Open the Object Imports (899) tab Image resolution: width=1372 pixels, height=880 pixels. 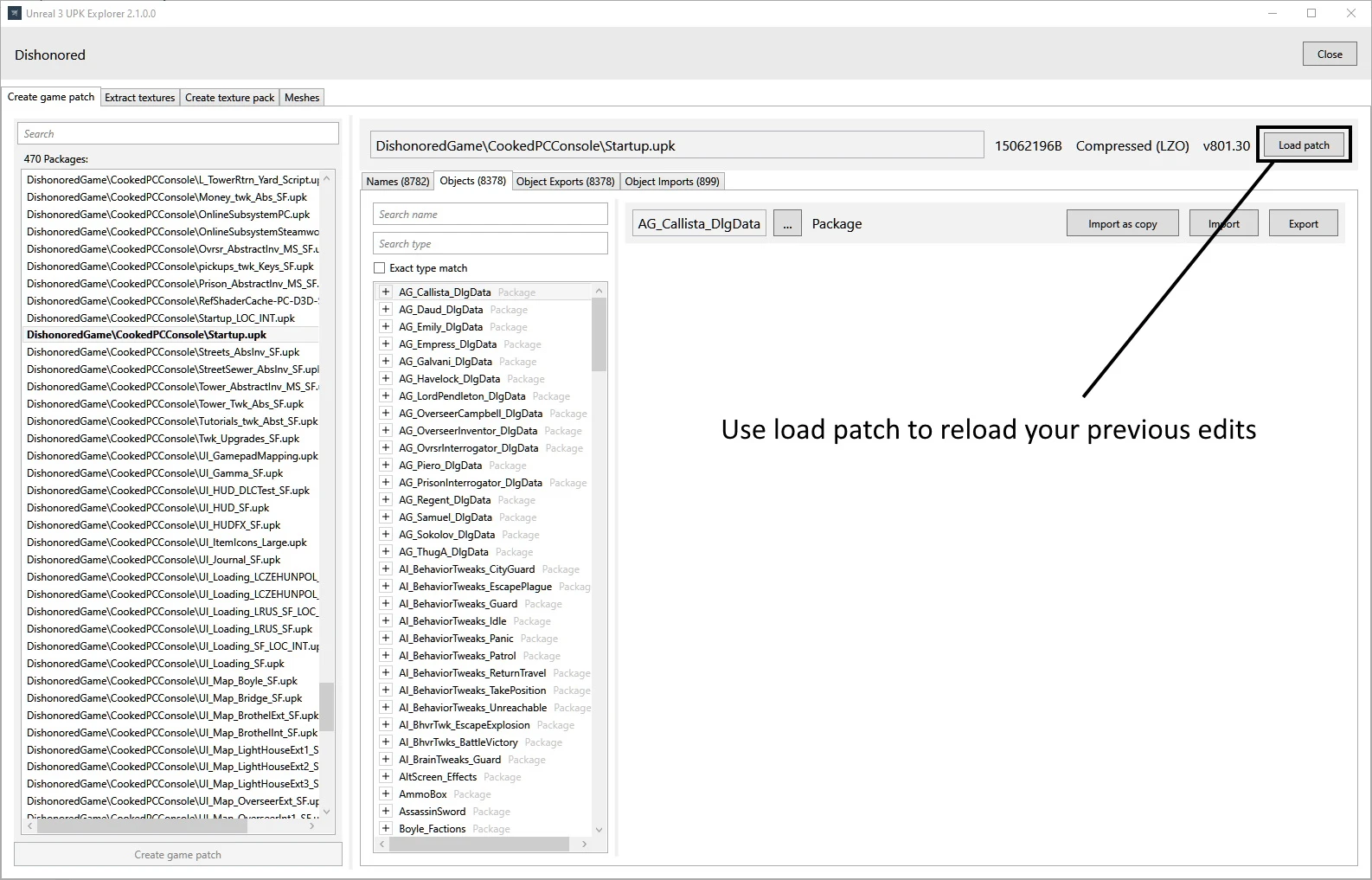point(671,182)
